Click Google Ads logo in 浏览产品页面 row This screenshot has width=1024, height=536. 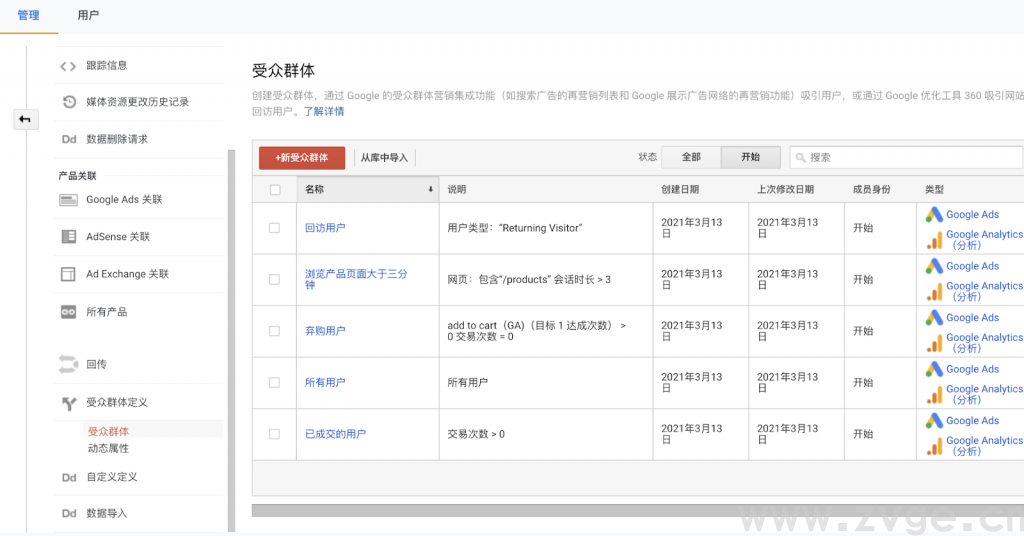[x=934, y=266]
